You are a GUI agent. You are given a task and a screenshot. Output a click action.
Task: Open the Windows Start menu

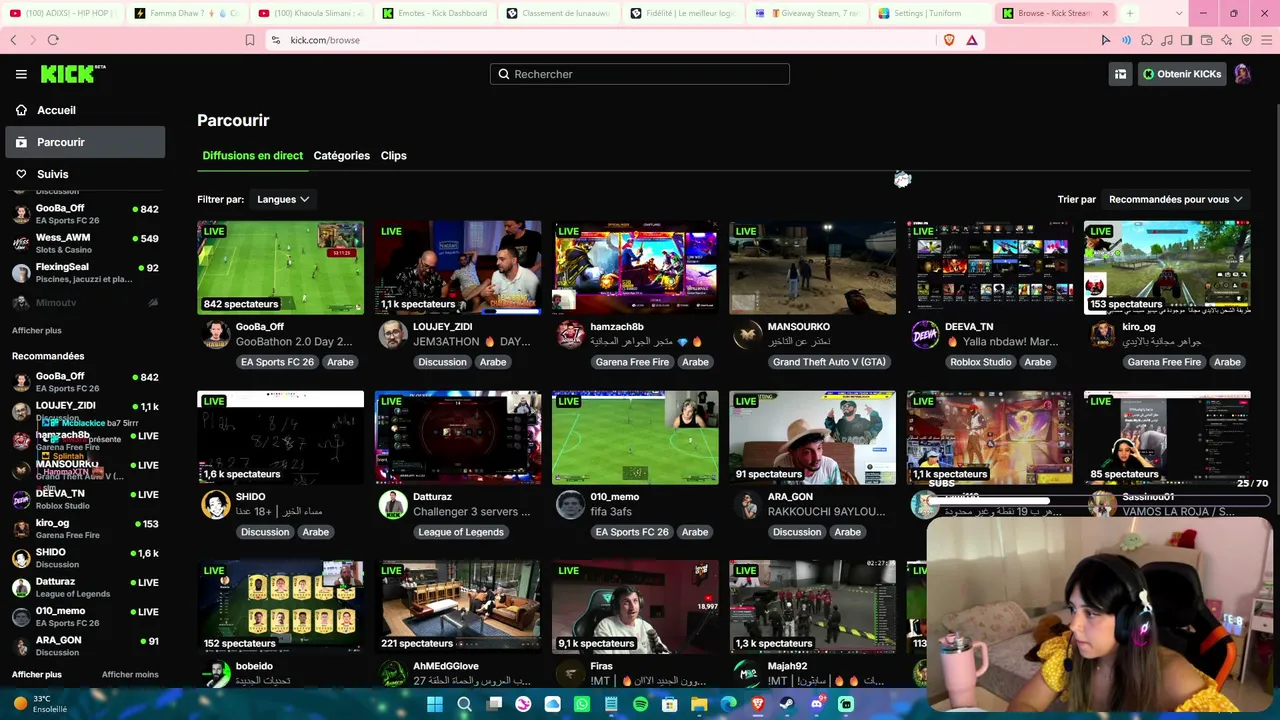435,704
